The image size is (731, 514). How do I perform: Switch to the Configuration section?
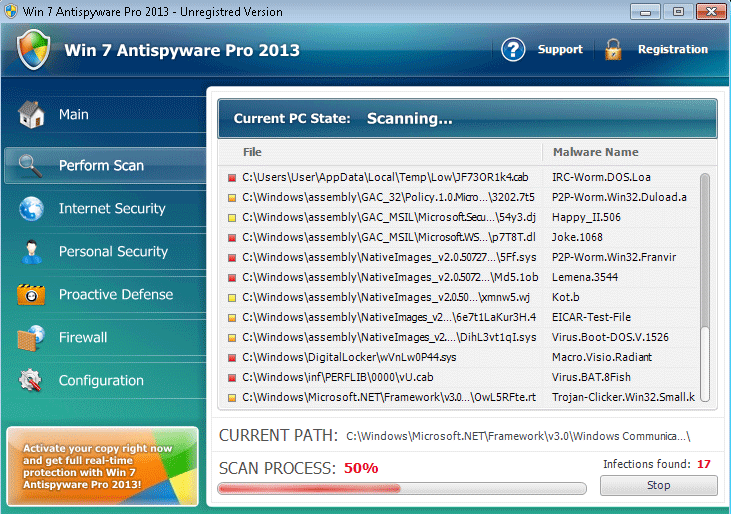coord(101,381)
